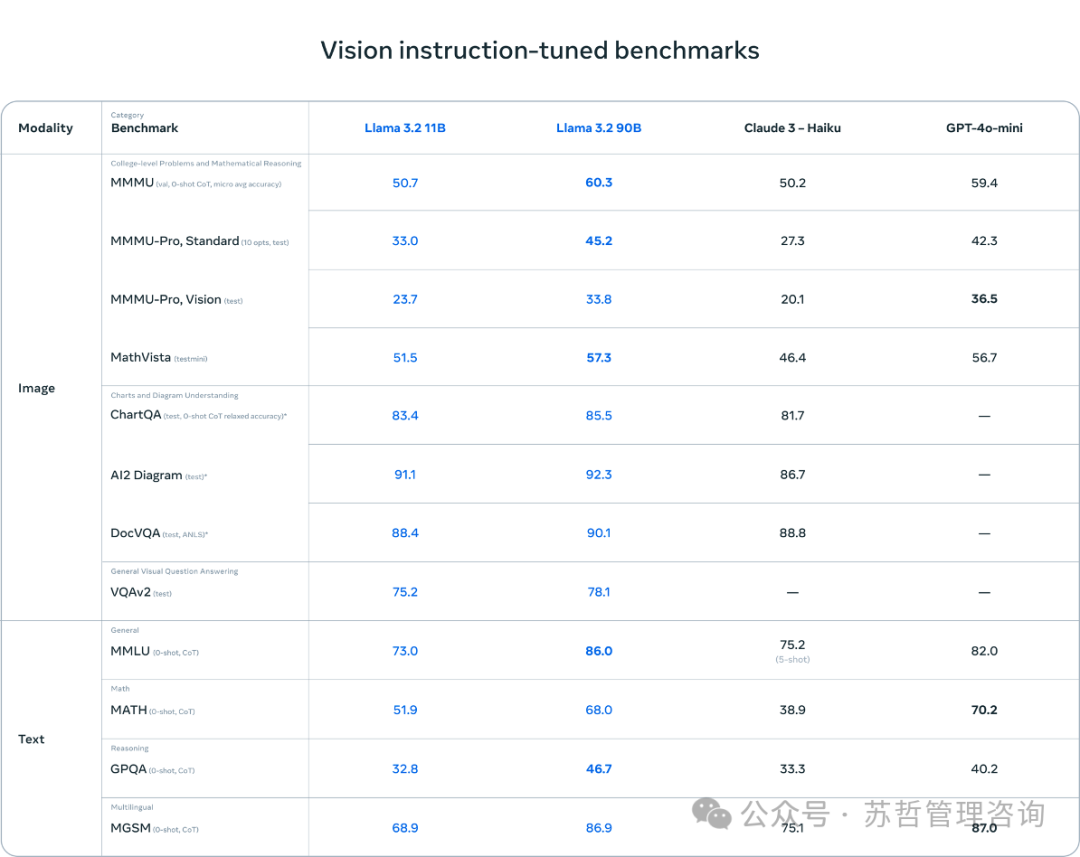Image resolution: width=1080 pixels, height=857 pixels.
Task: Select the GPT-4o-mini column header
Action: pyautogui.click(x=984, y=128)
